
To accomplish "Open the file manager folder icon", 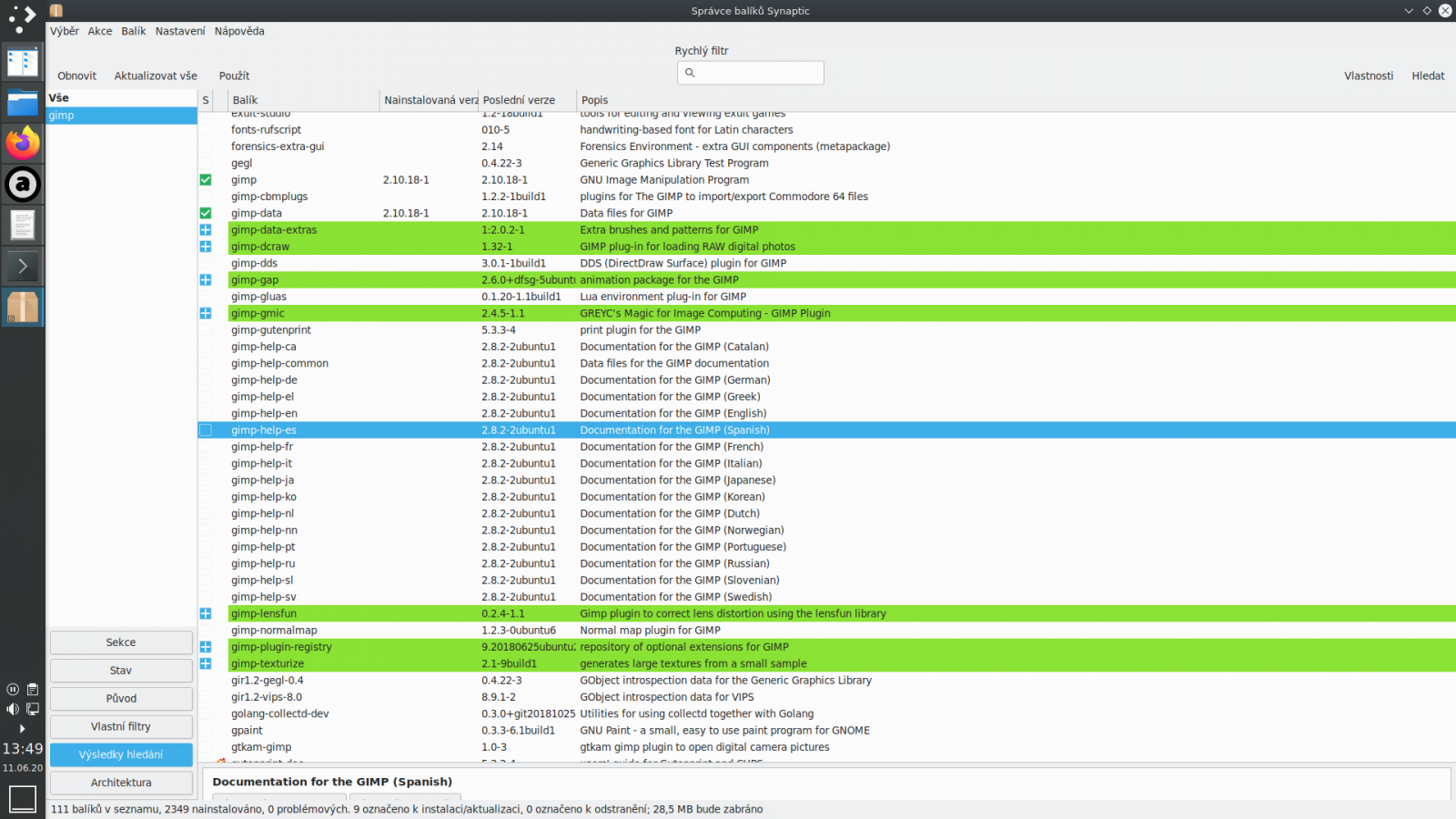I will pos(23,102).
